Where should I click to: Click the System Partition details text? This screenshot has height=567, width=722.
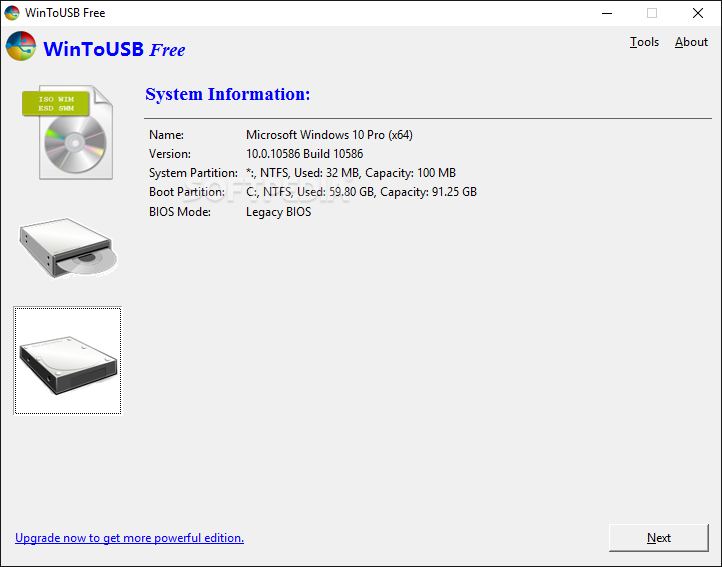click(x=351, y=173)
